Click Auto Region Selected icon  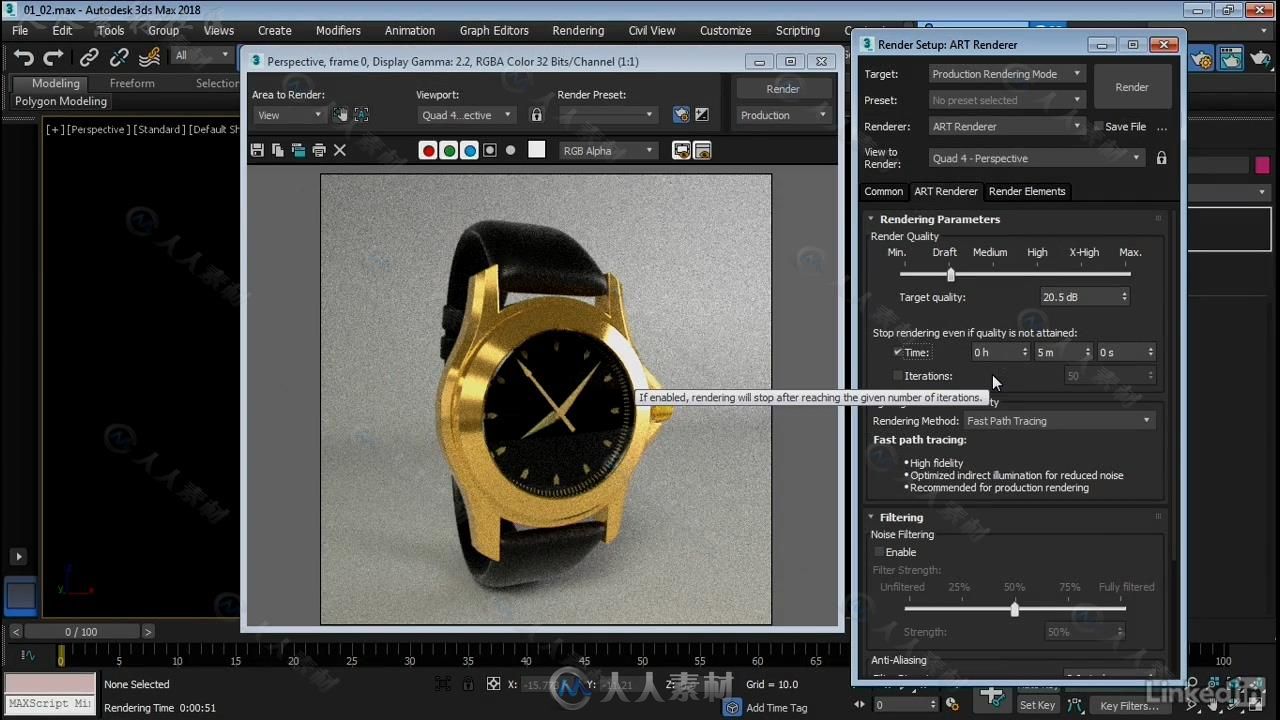361,115
